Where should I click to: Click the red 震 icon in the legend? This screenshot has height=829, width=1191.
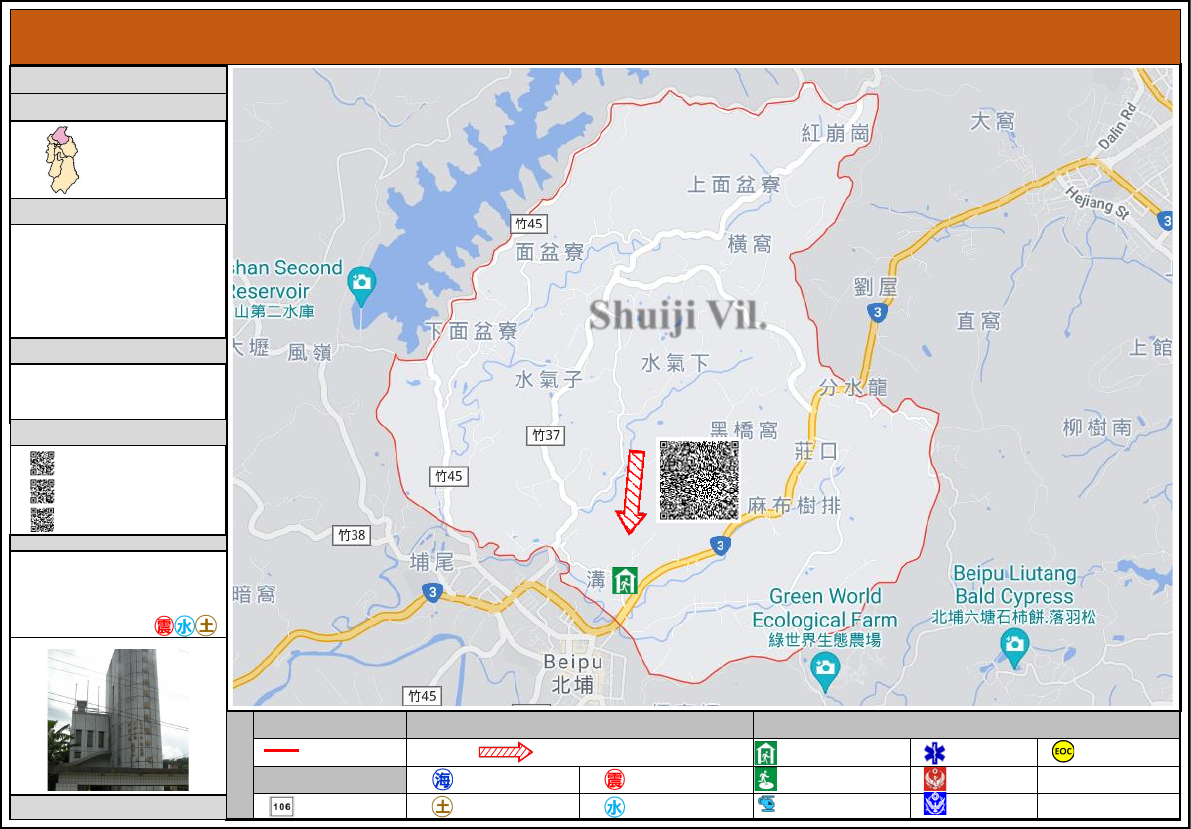tap(614, 780)
